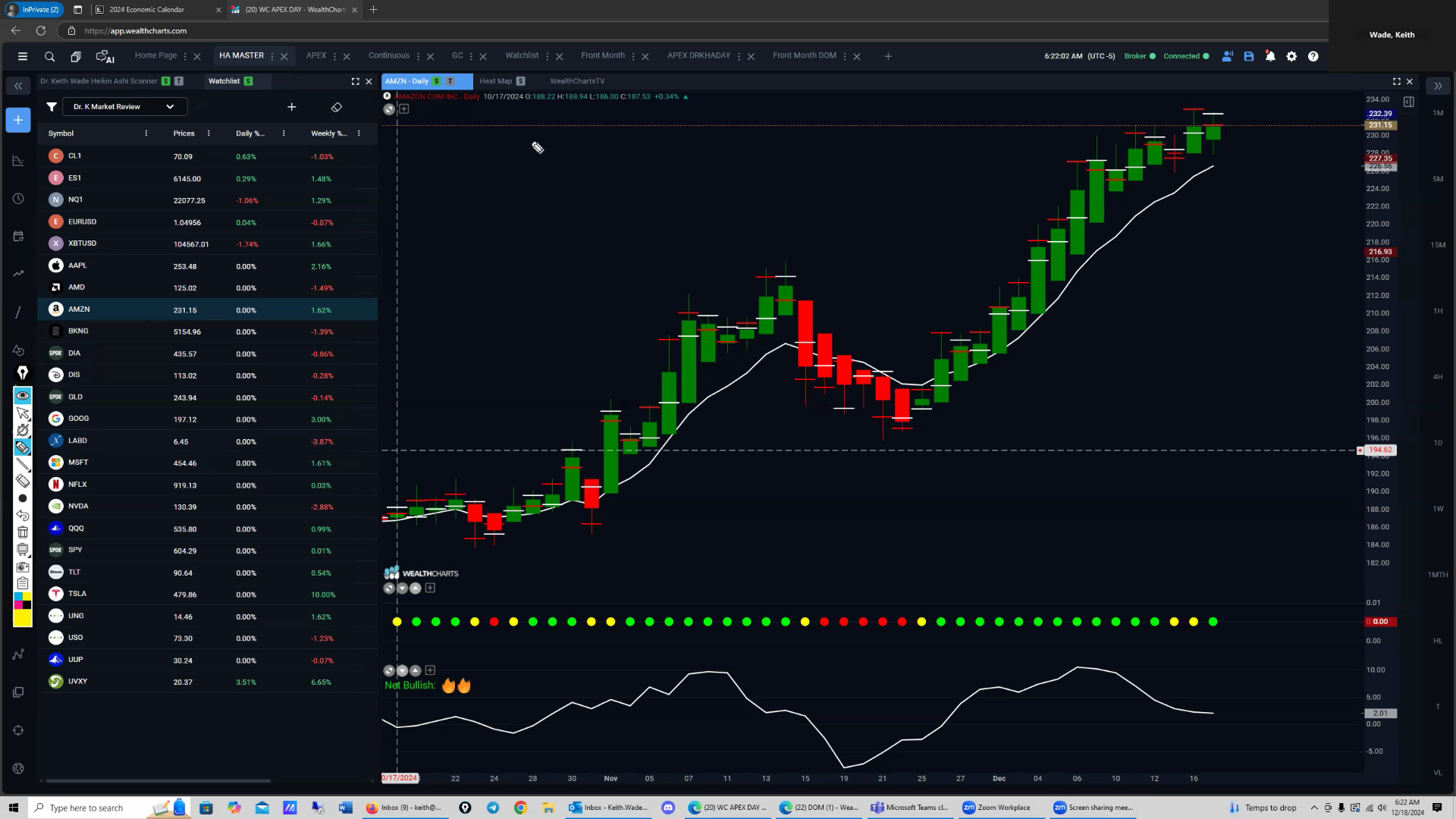The height and width of the screenshot is (819, 1456).
Task: Open the Symbol column options menu
Action: click(146, 133)
